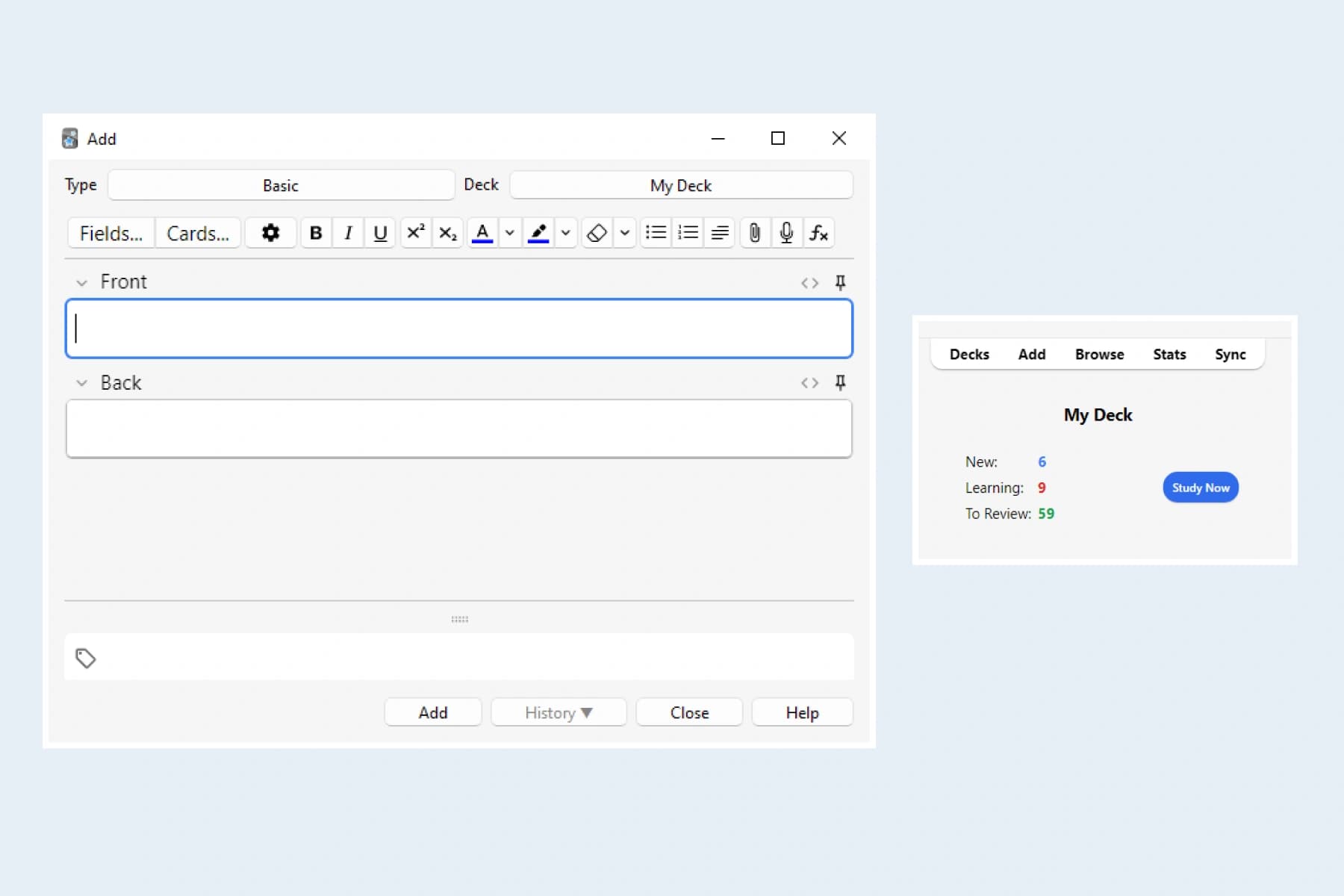Image resolution: width=1344 pixels, height=896 pixels.
Task: Toggle bold formatting
Action: 316,233
